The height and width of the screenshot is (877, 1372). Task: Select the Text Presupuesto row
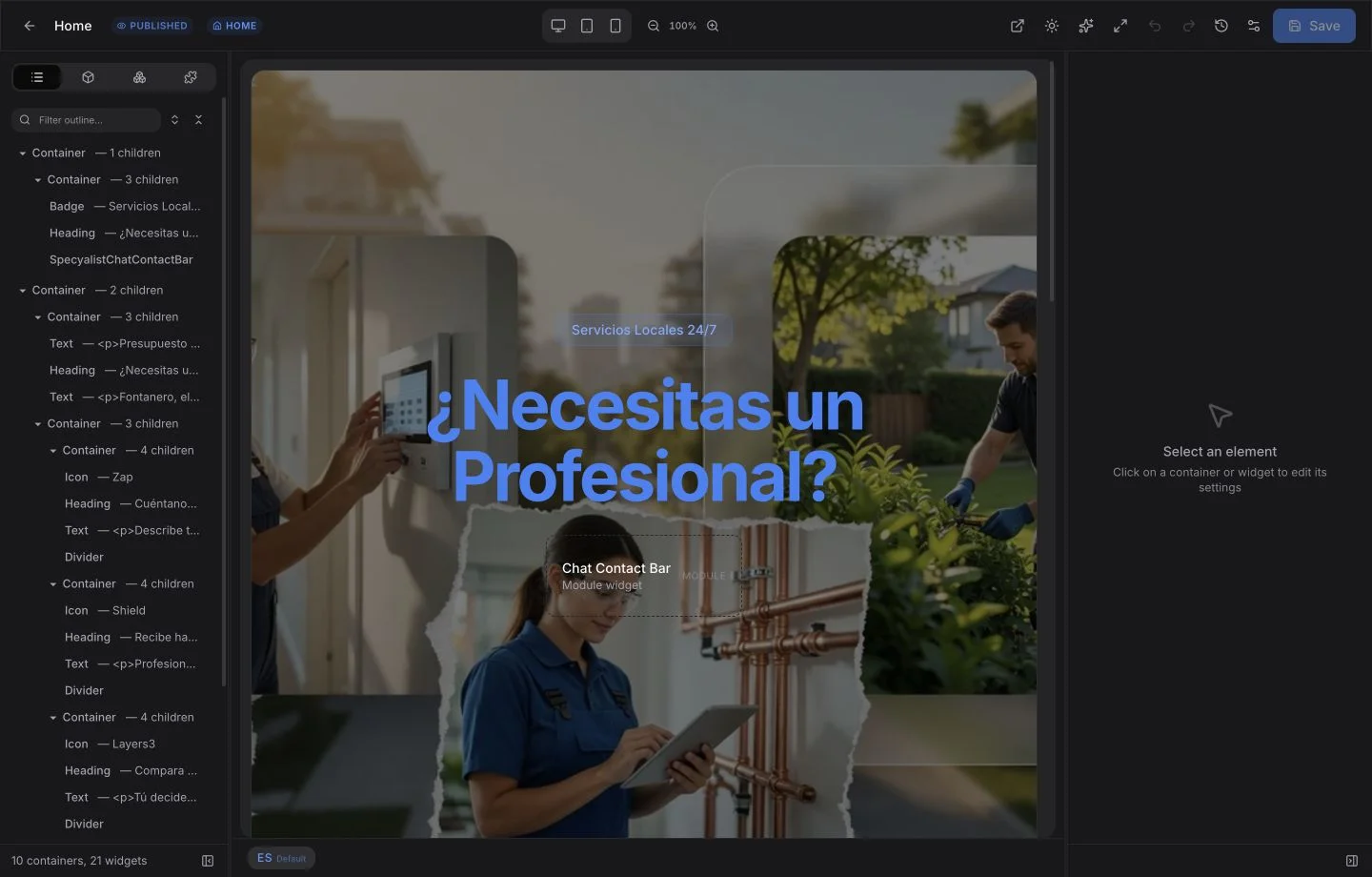click(125, 343)
